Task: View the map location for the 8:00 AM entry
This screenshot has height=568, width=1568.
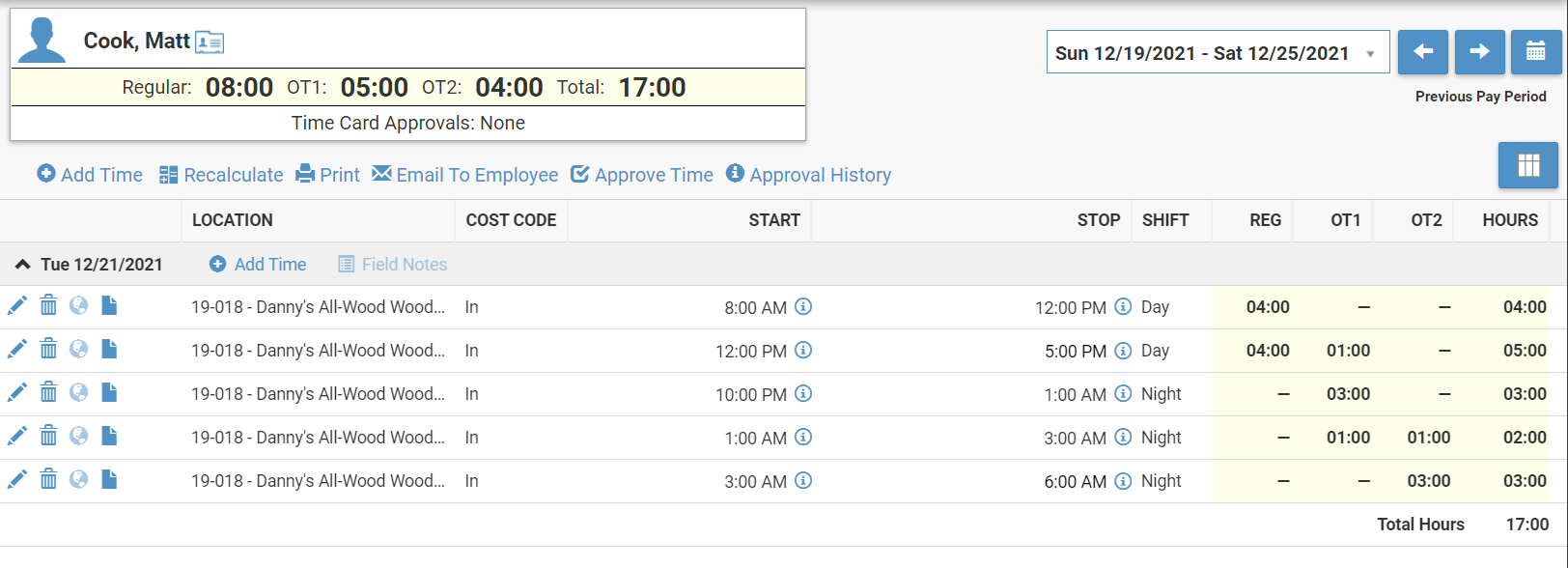Action: click(79, 306)
